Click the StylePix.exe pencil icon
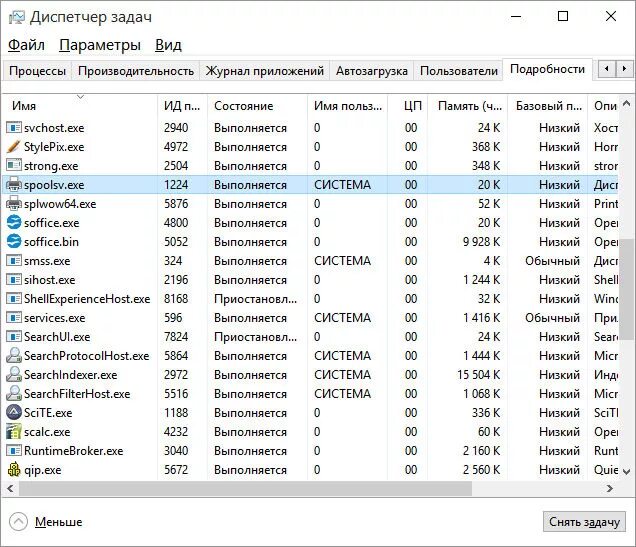This screenshot has width=636, height=547. [x=13, y=147]
